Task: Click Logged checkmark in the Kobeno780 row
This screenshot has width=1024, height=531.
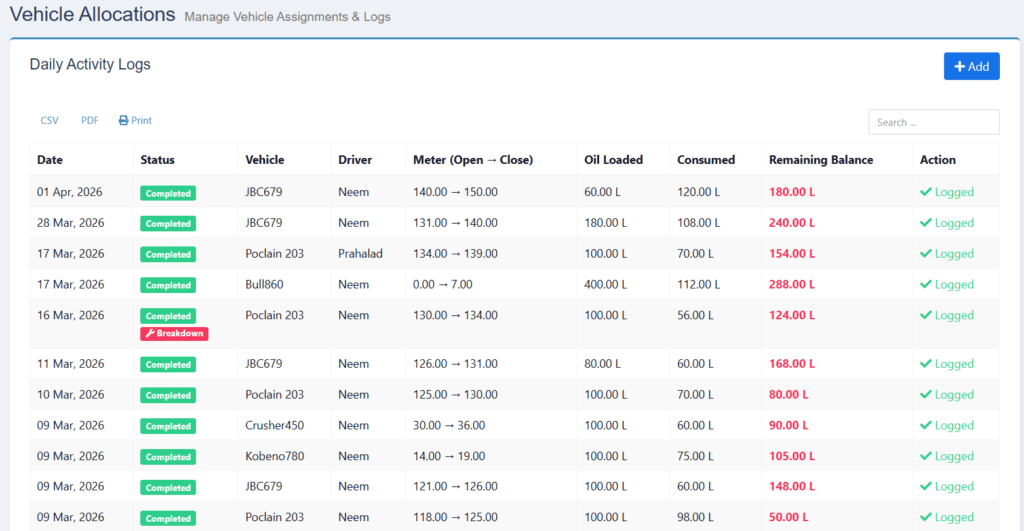Action: (947, 456)
